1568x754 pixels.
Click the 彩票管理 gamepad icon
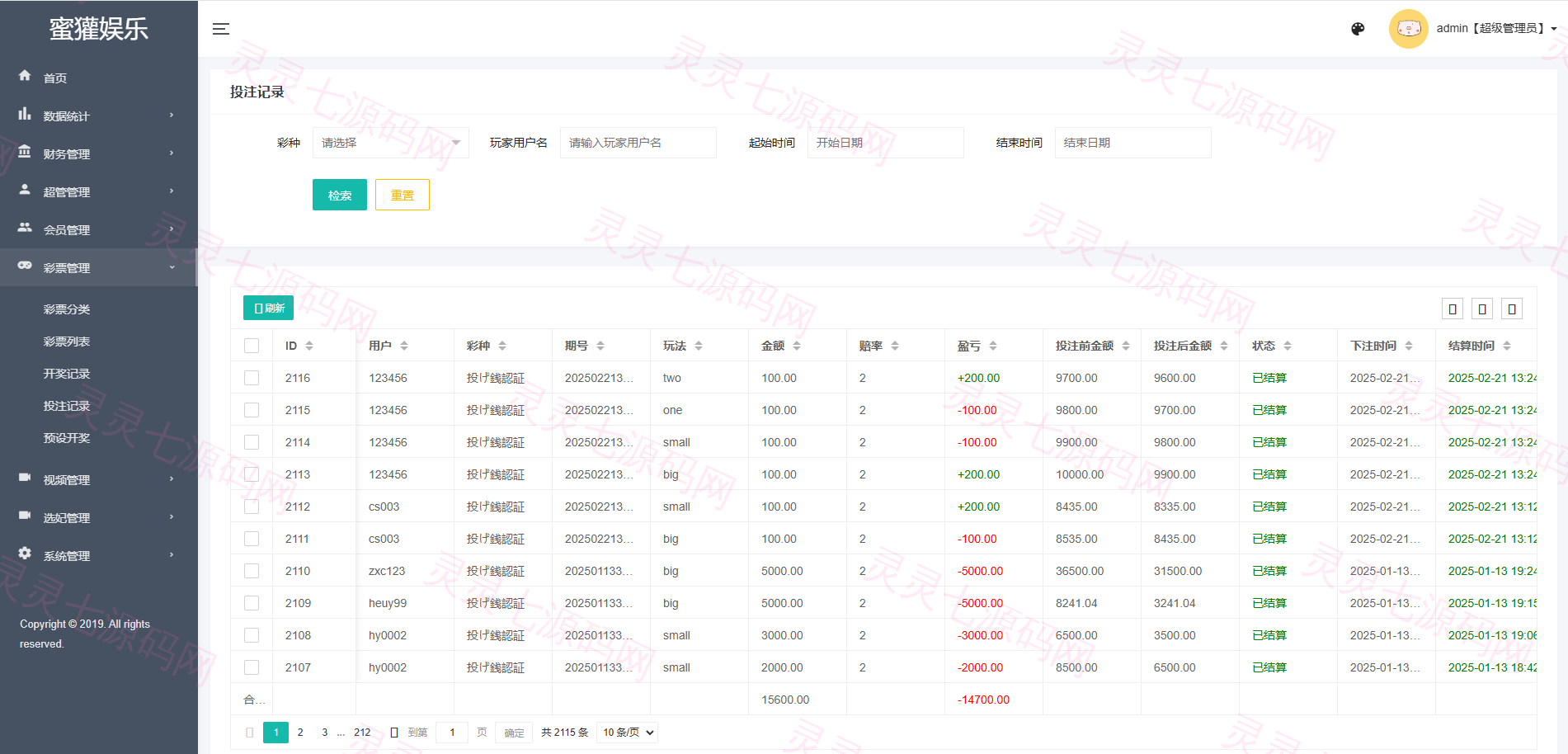point(25,266)
